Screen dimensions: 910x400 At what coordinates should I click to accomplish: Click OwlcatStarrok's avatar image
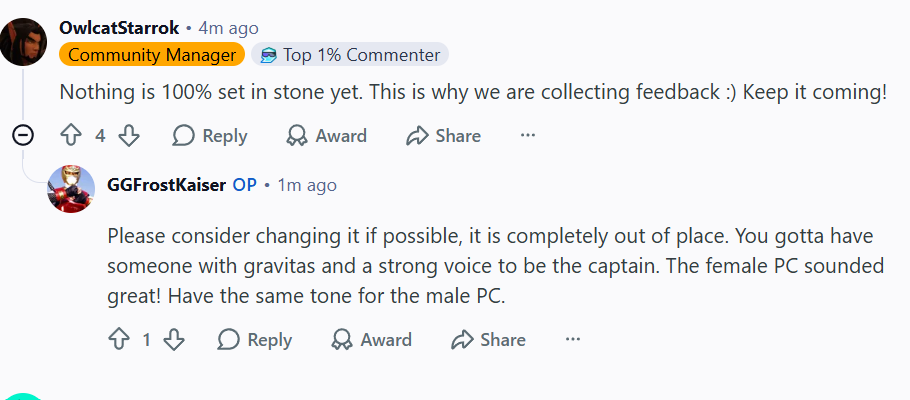pyautogui.click(x=23, y=40)
